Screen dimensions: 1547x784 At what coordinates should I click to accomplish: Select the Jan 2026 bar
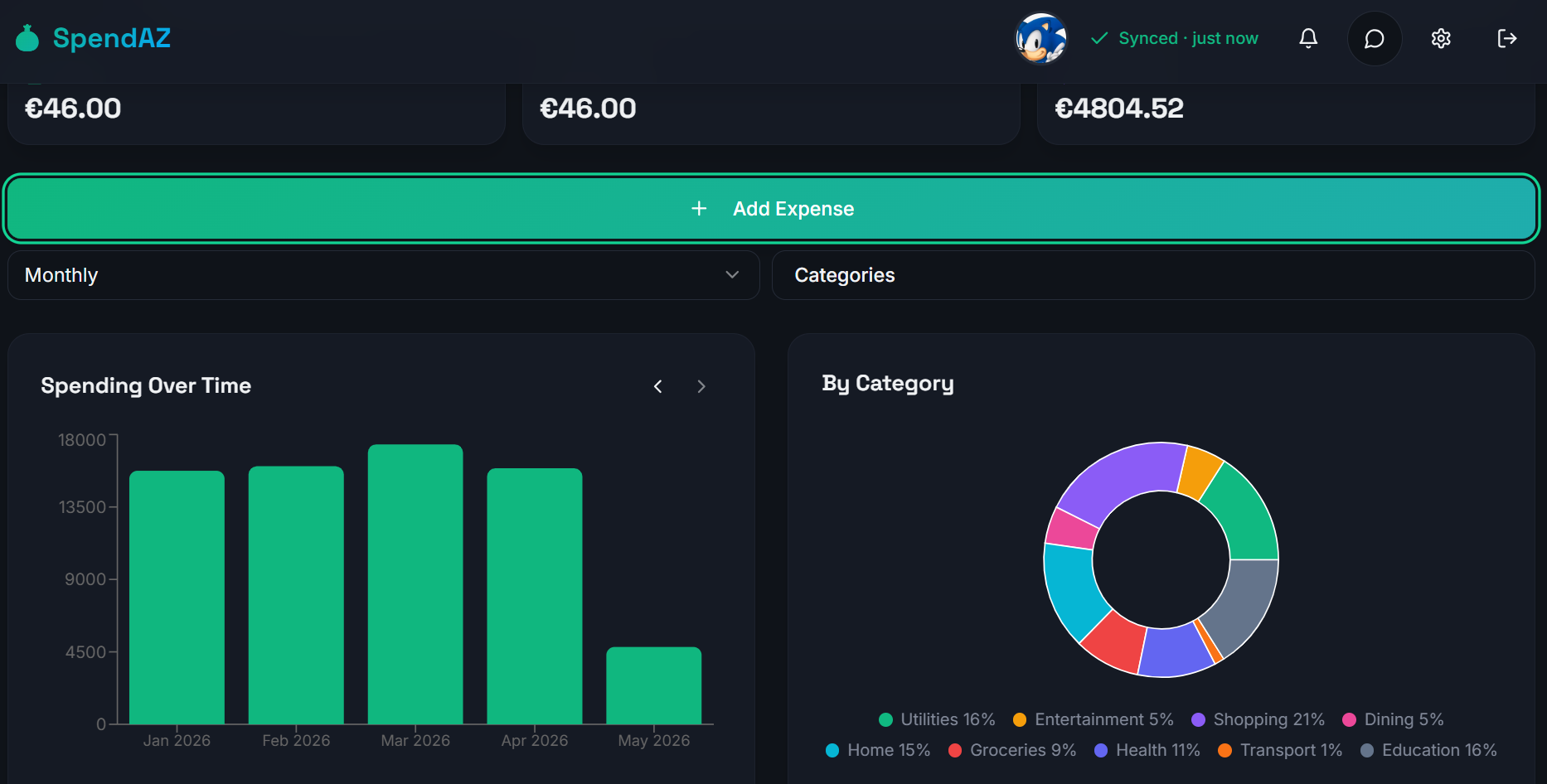(x=177, y=598)
